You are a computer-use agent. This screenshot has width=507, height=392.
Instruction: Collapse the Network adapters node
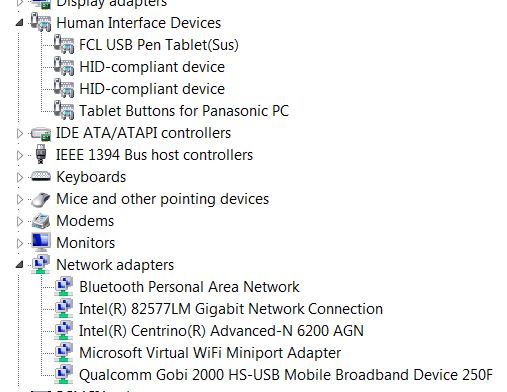pyautogui.click(x=20, y=265)
